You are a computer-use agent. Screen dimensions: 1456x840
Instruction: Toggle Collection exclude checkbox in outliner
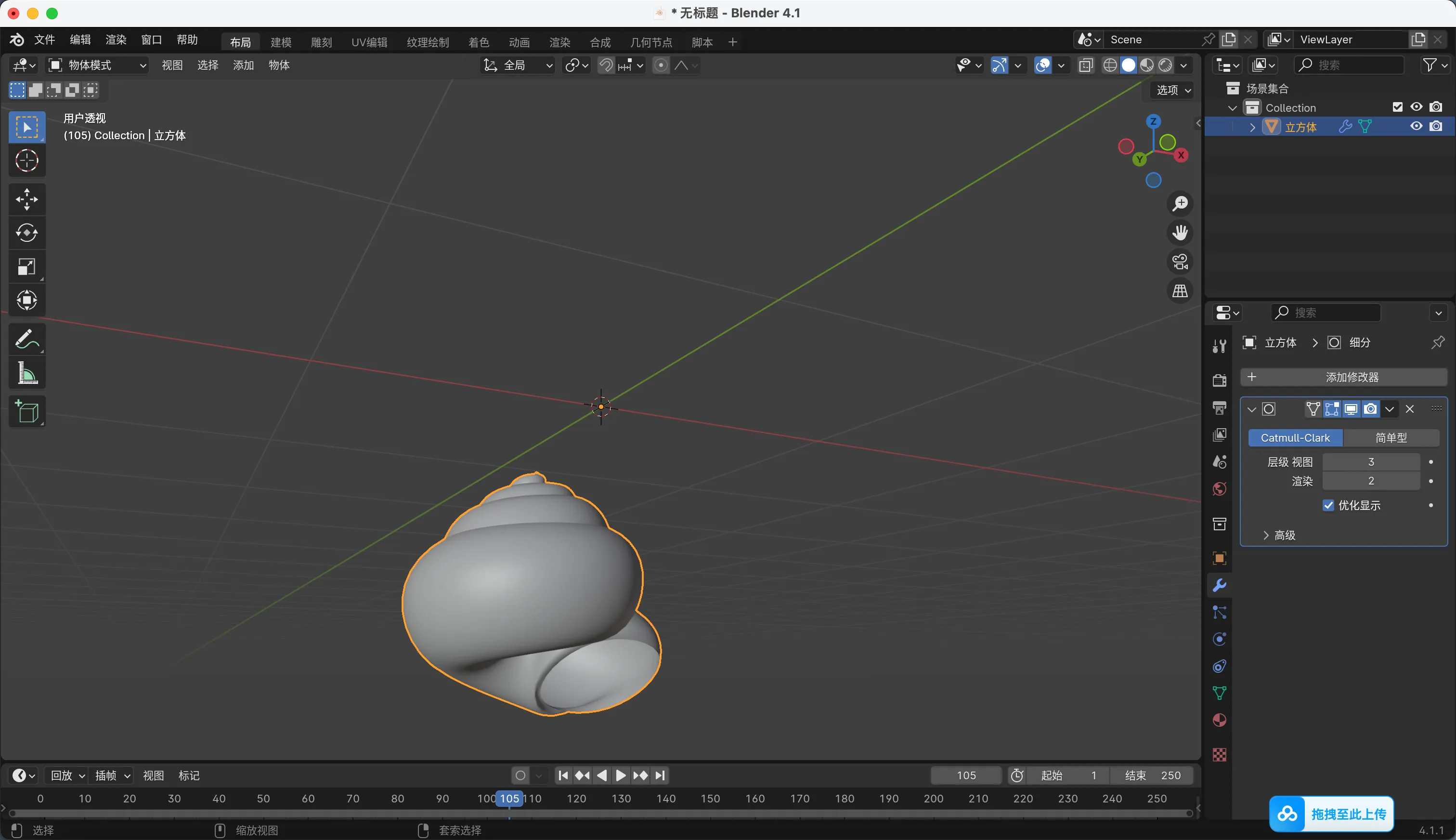[x=1397, y=107]
